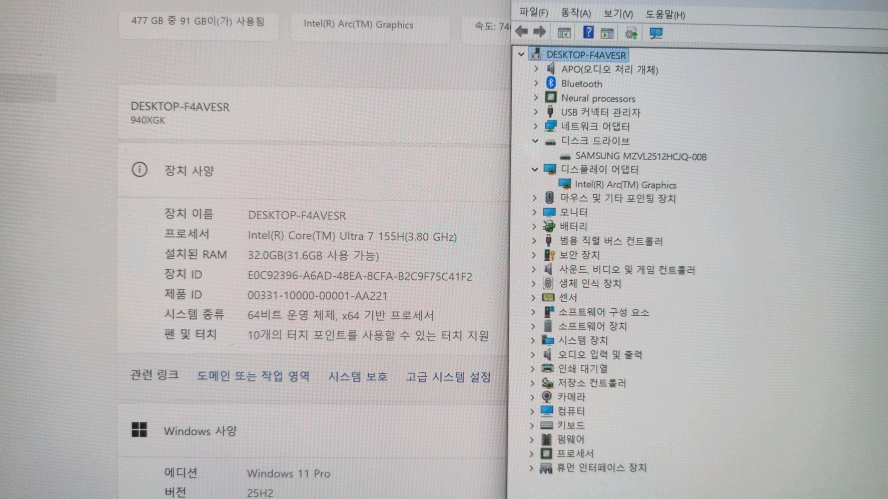Viewport: 888px width, 499px height.
Task: Click the RAM value 32.0GB(31.6GB 사용 가능)
Action: 313,255
